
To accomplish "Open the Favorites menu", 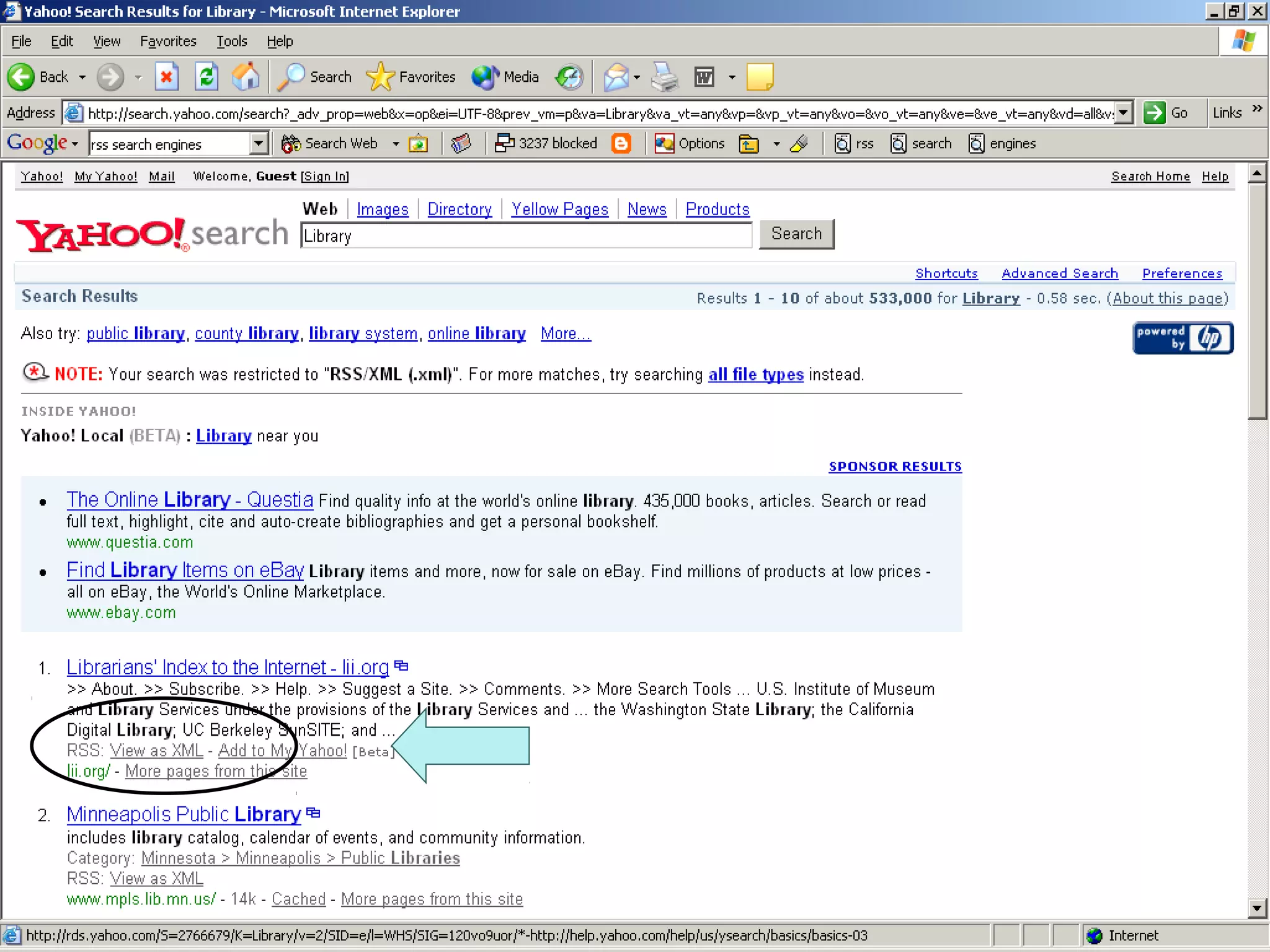I will coord(168,42).
